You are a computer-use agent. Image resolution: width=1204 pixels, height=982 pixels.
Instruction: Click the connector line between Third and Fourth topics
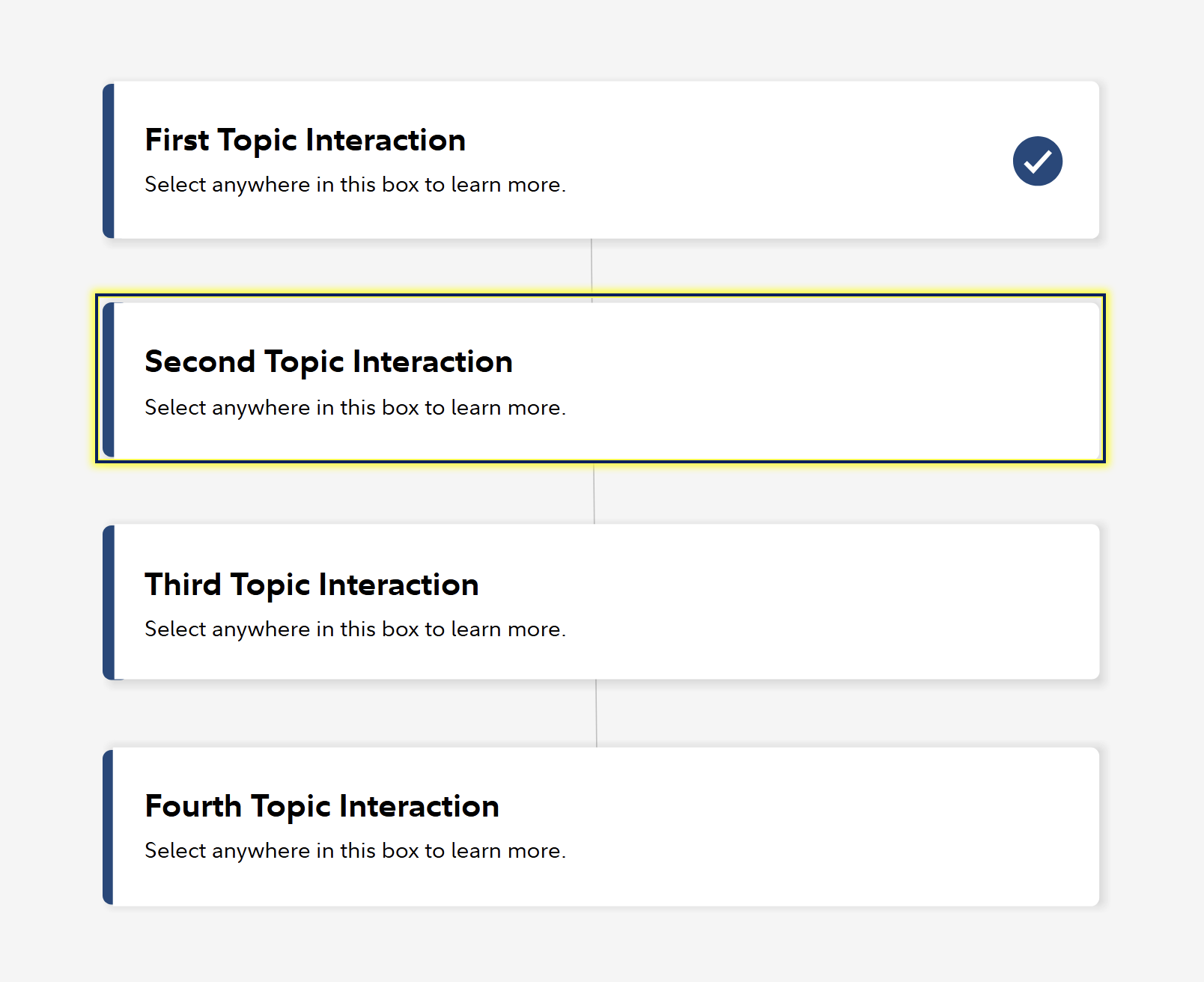click(596, 713)
